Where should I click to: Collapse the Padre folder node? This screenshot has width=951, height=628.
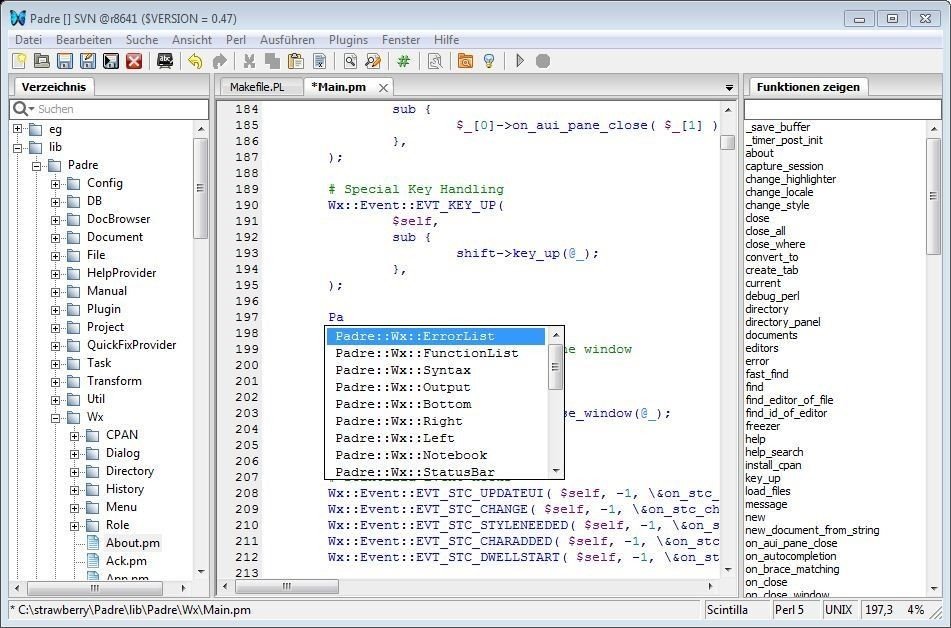point(36,165)
